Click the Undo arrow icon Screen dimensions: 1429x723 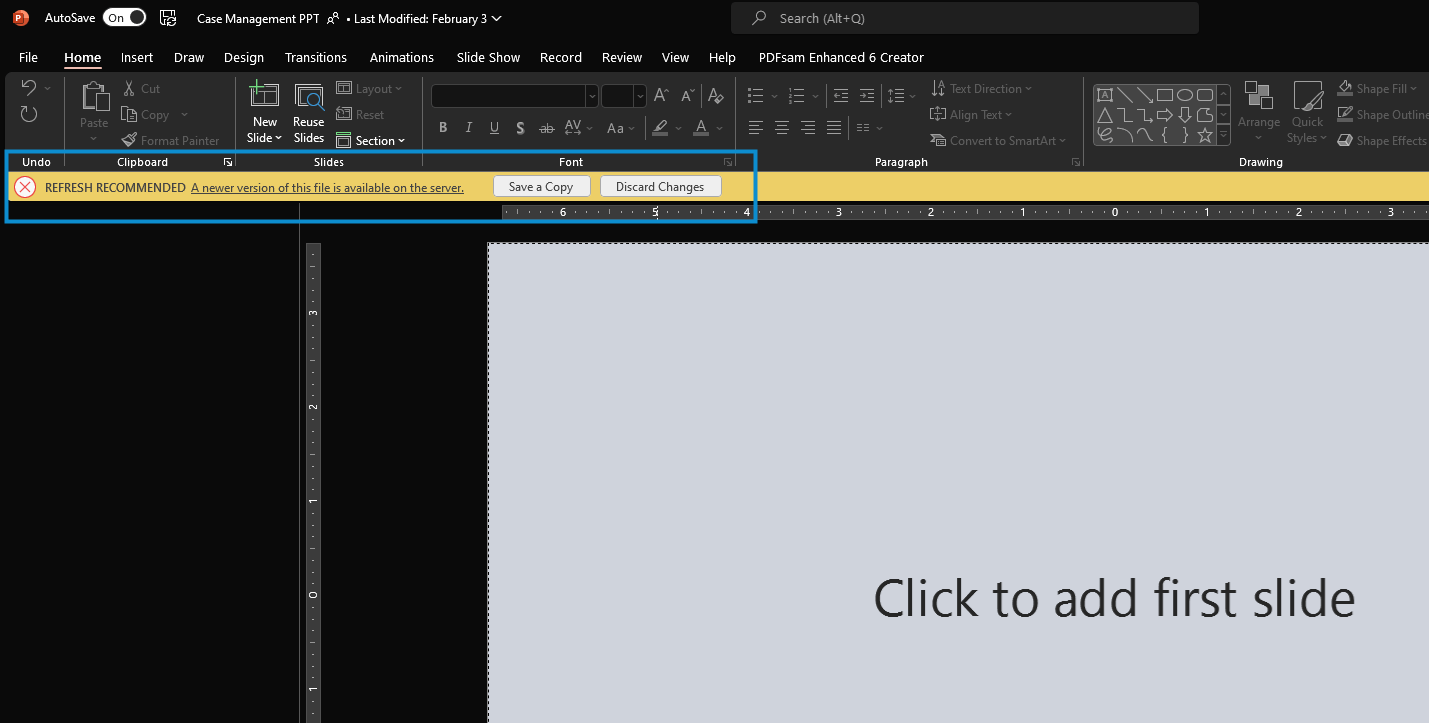click(x=29, y=88)
